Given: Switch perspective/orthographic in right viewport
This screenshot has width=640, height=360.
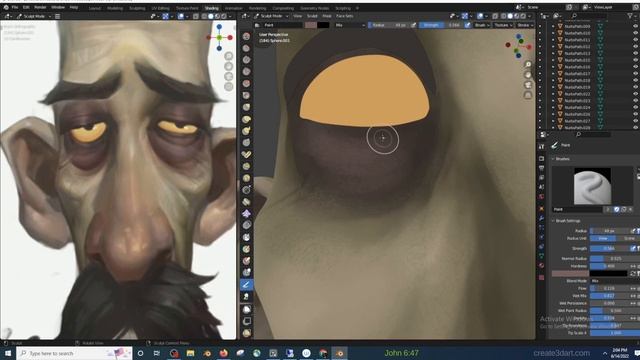Looking at the screenshot, I should click(528, 95).
